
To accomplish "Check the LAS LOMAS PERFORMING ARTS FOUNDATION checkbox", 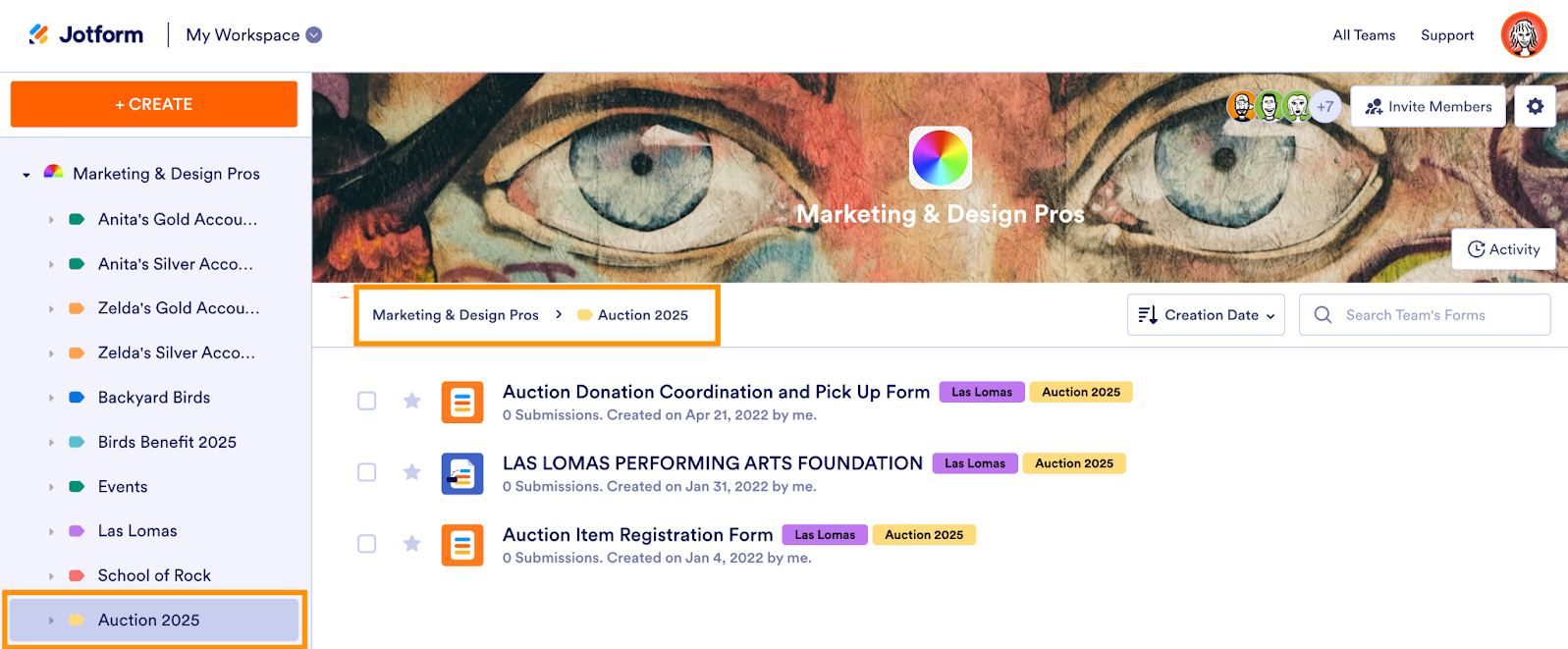I will [367, 472].
